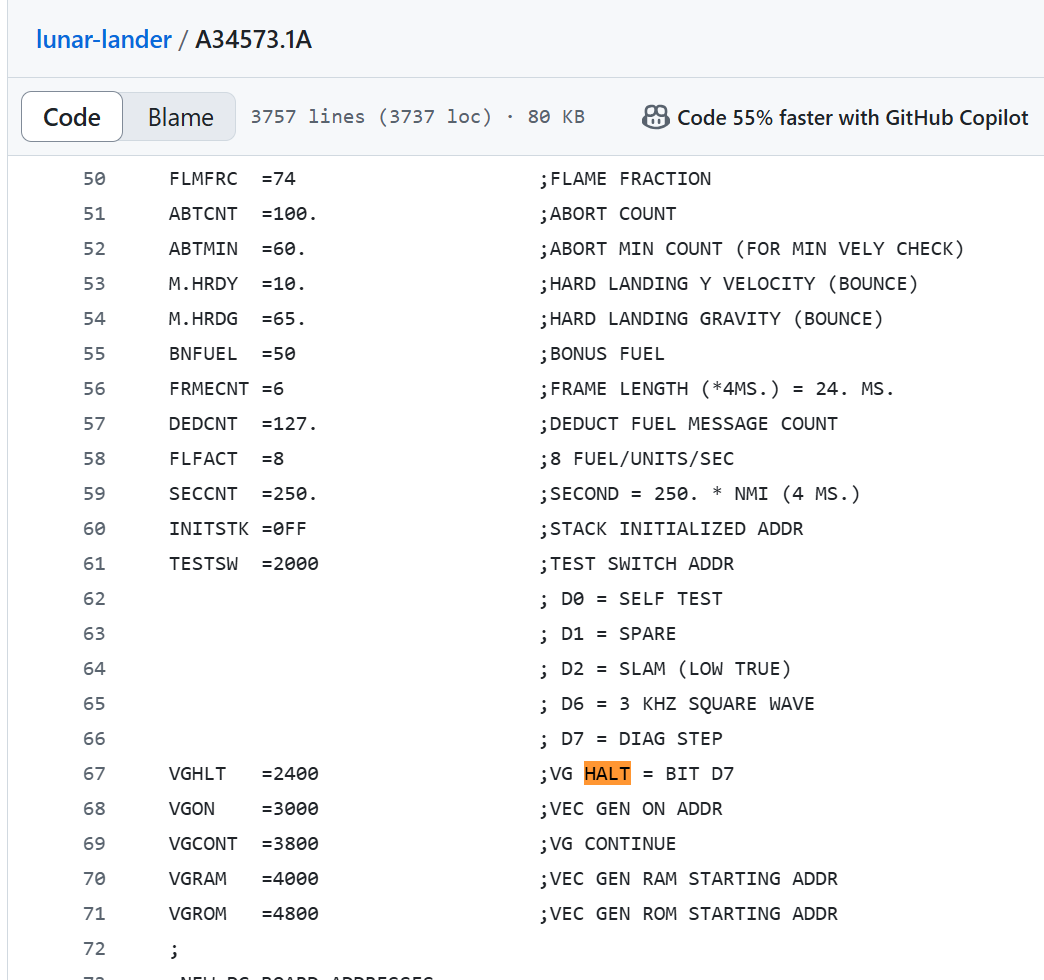Select line number 59
This screenshot has width=1044, height=980.
tap(94, 494)
